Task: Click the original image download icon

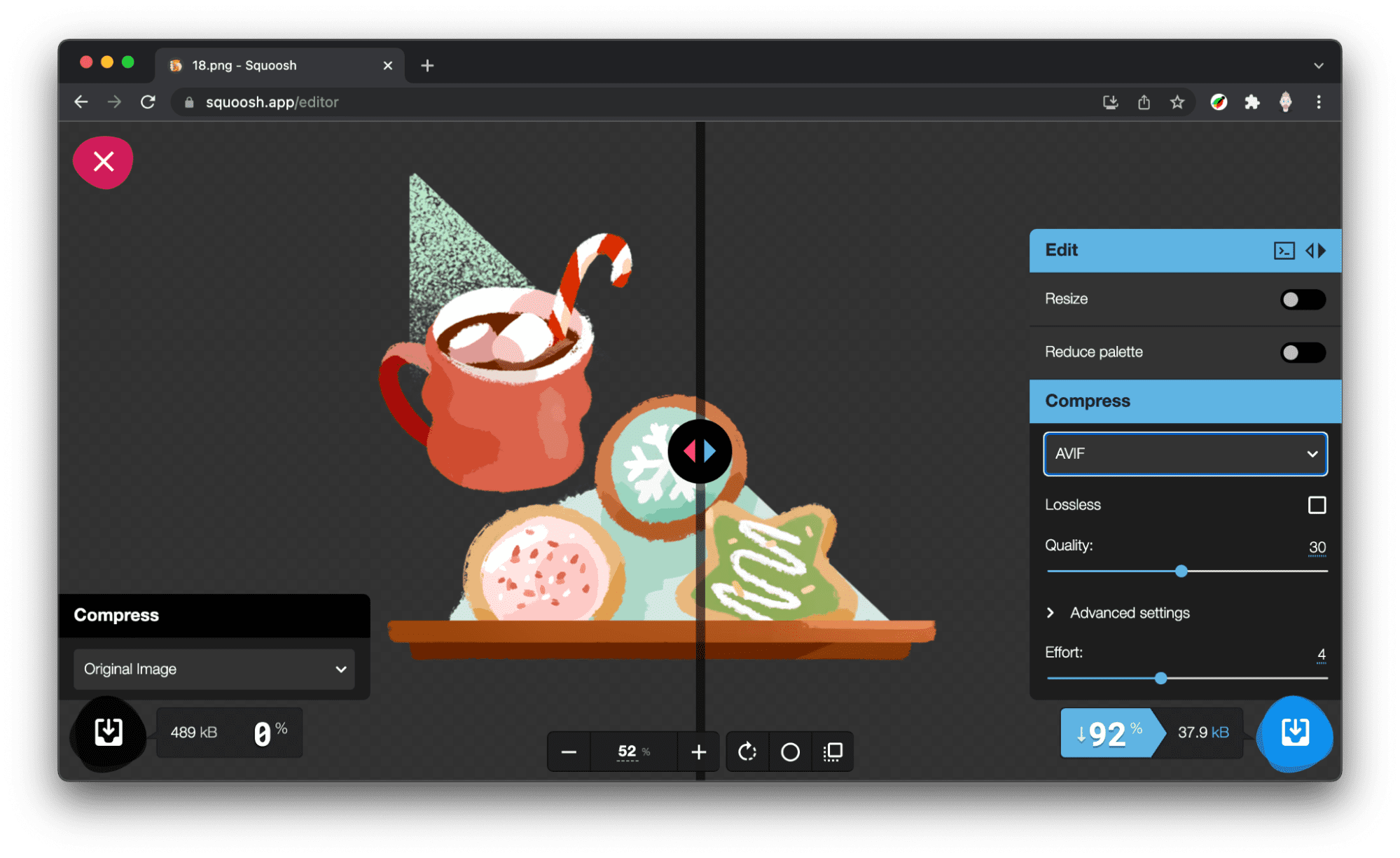Action: (108, 732)
